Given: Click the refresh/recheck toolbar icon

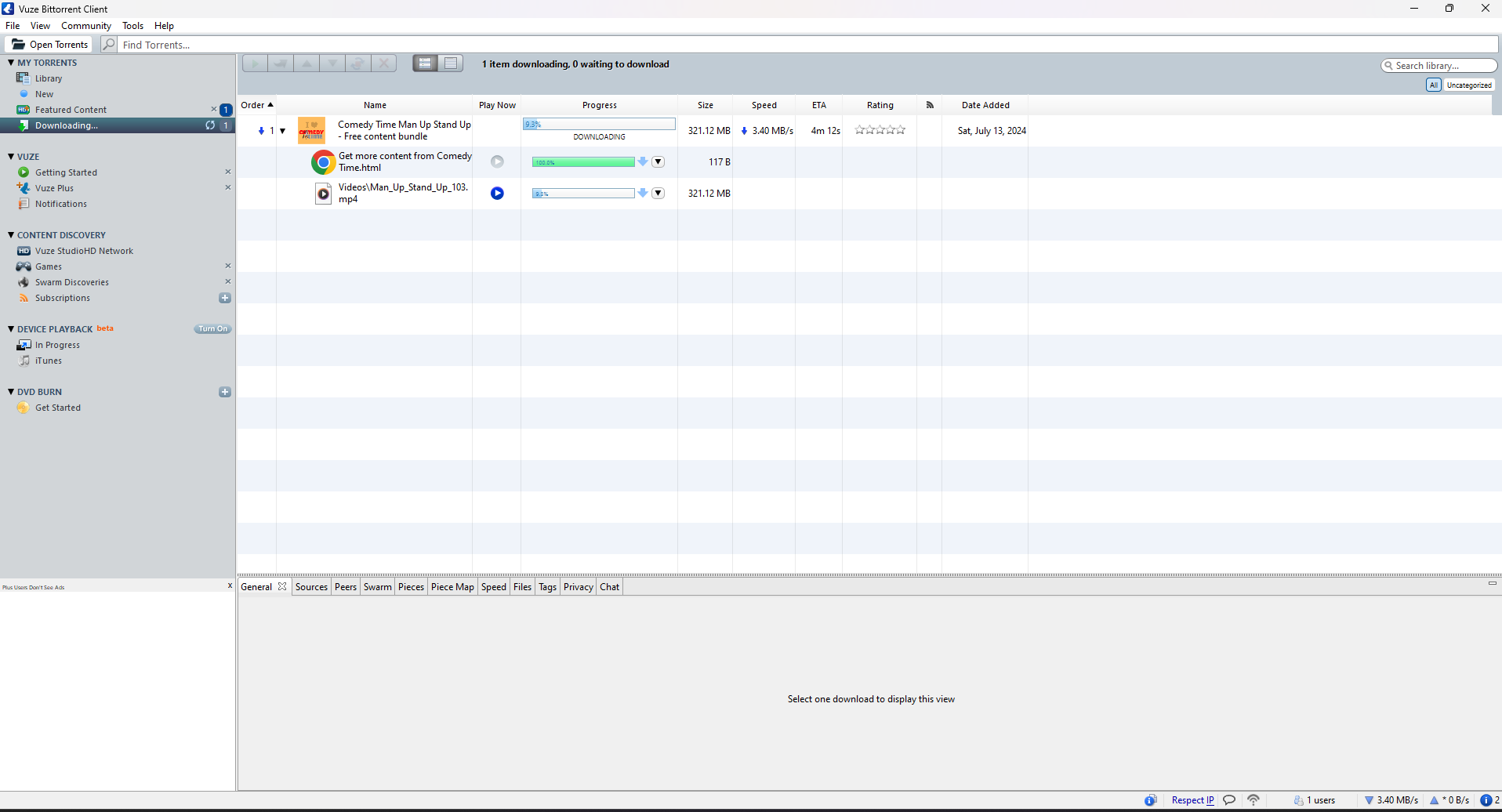Looking at the screenshot, I should tap(358, 63).
